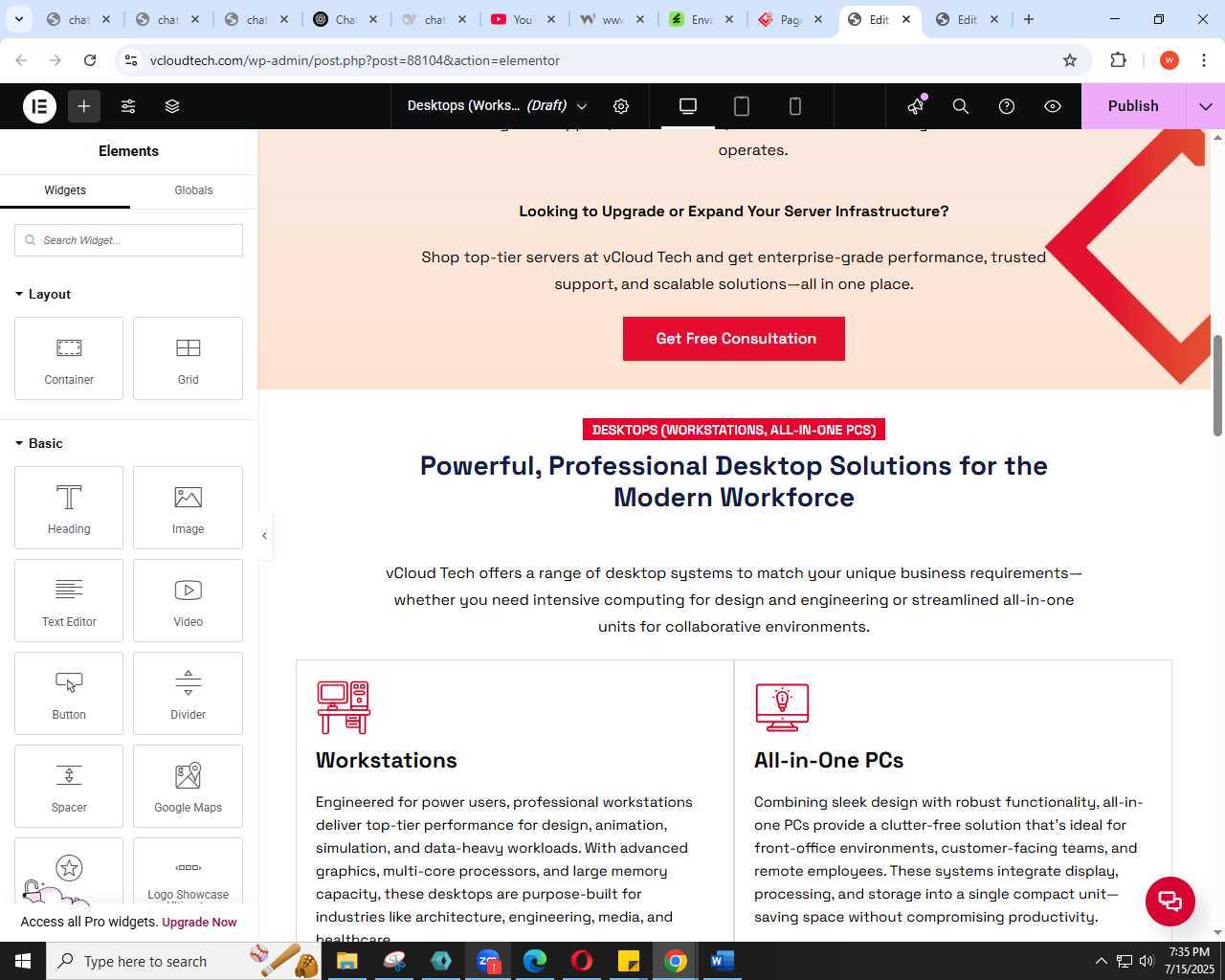The image size is (1225, 980).
Task: Reload the page
Action: coord(90,60)
